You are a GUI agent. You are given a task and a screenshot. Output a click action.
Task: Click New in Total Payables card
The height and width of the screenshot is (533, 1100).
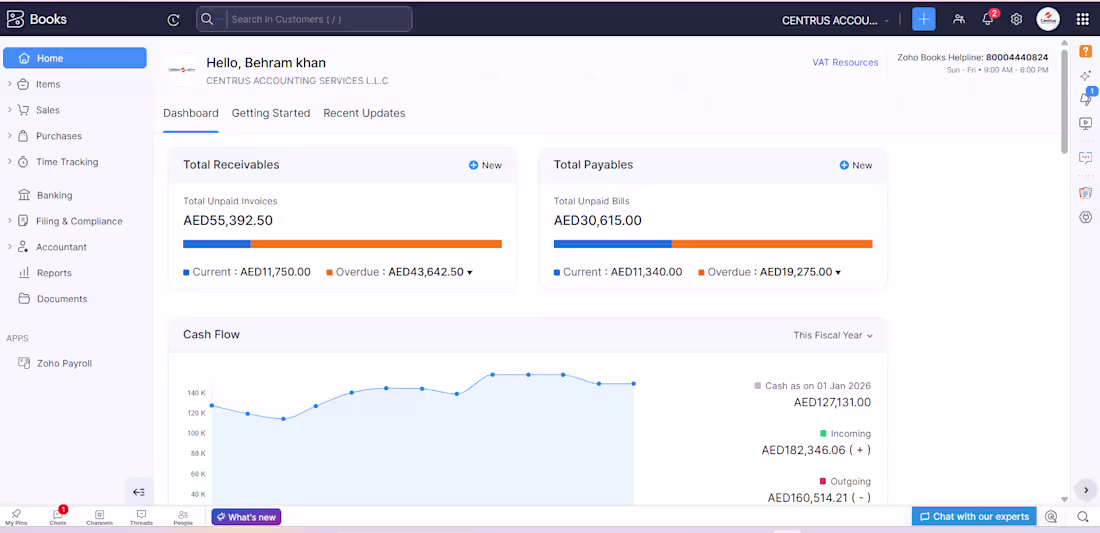click(x=856, y=166)
